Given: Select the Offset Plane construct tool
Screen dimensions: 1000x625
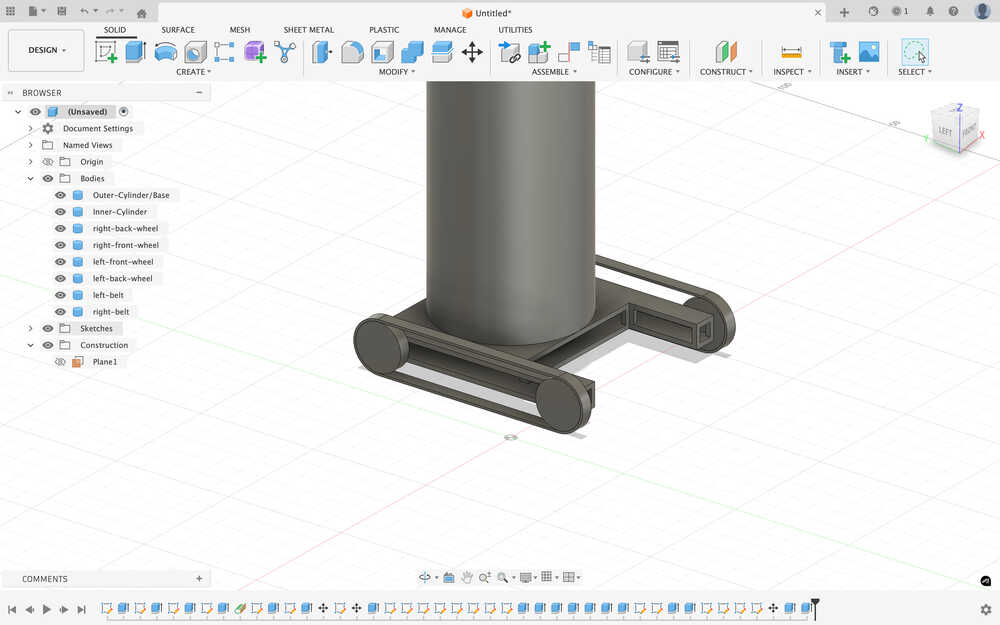Looking at the screenshot, I should point(726,52).
